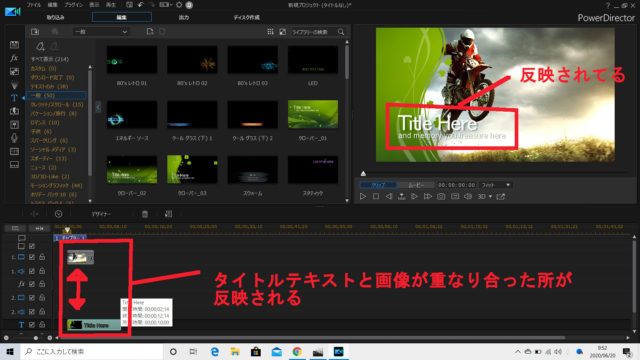Click the library grid view menu icon
The image size is (640, 360).
pos(270,31)
